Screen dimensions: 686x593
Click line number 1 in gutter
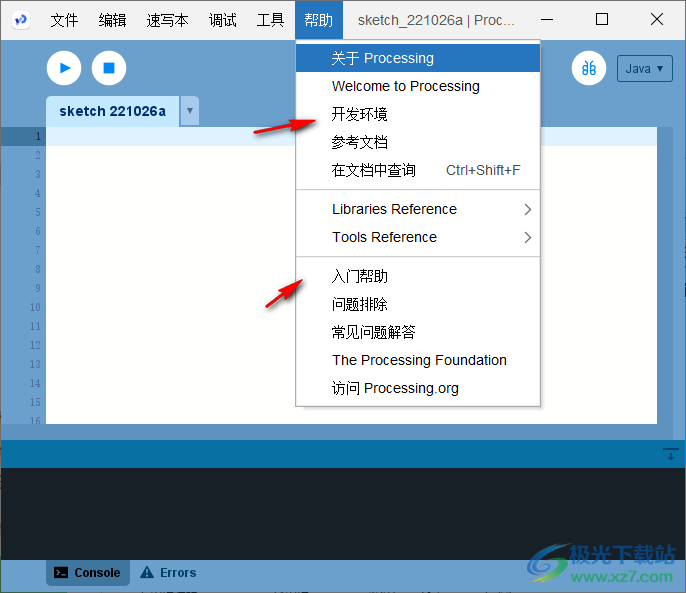click(x=38, y=136)
